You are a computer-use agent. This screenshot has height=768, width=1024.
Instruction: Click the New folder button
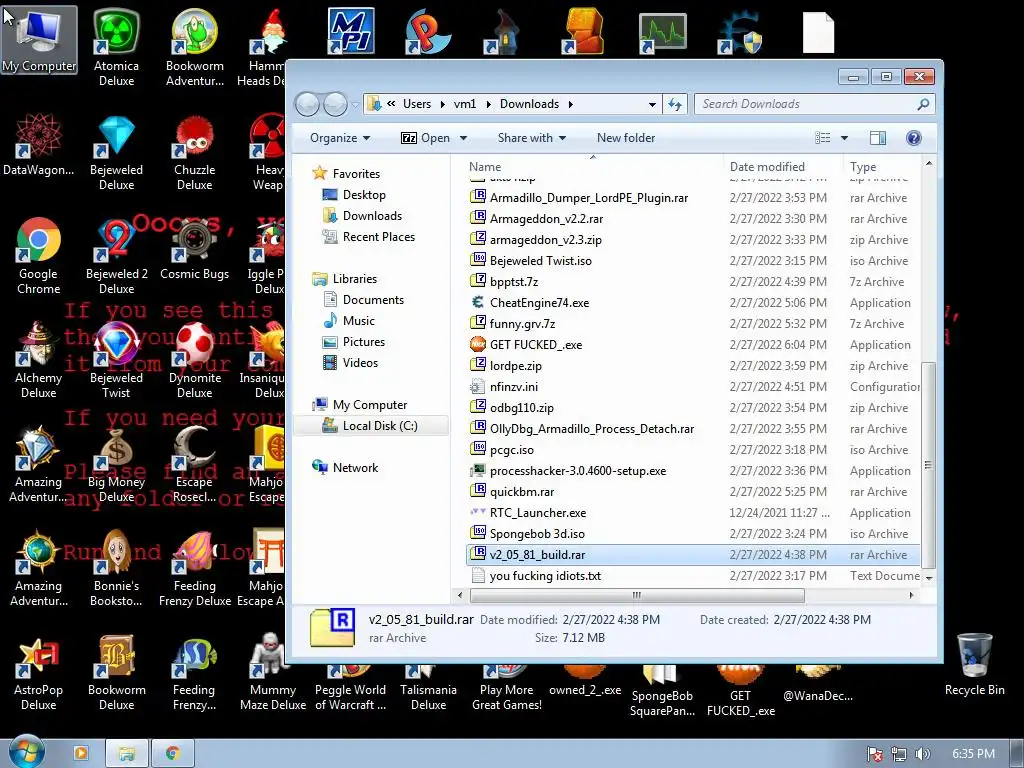[x=626, y=138]
